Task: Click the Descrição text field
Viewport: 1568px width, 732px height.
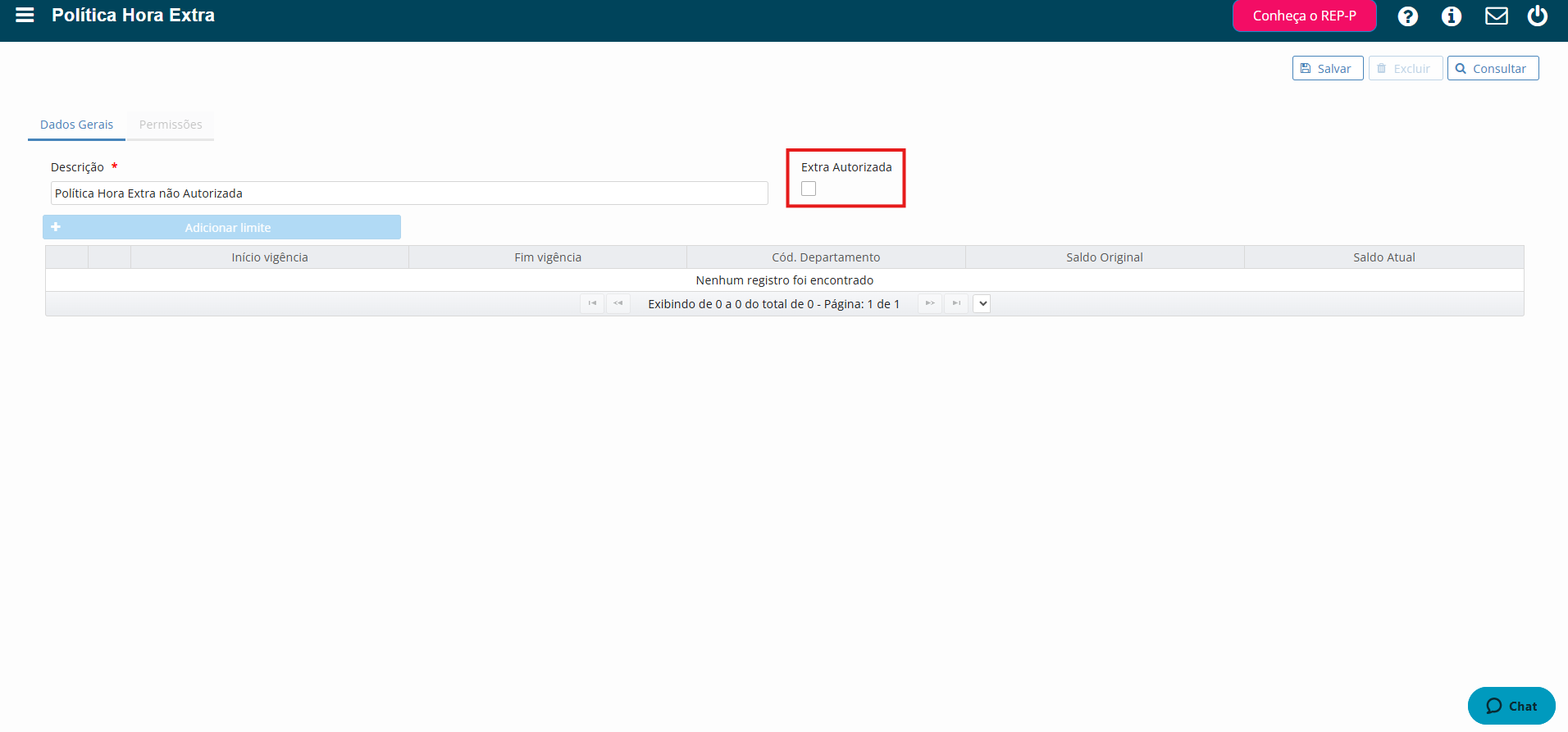Action: (409, 193)
